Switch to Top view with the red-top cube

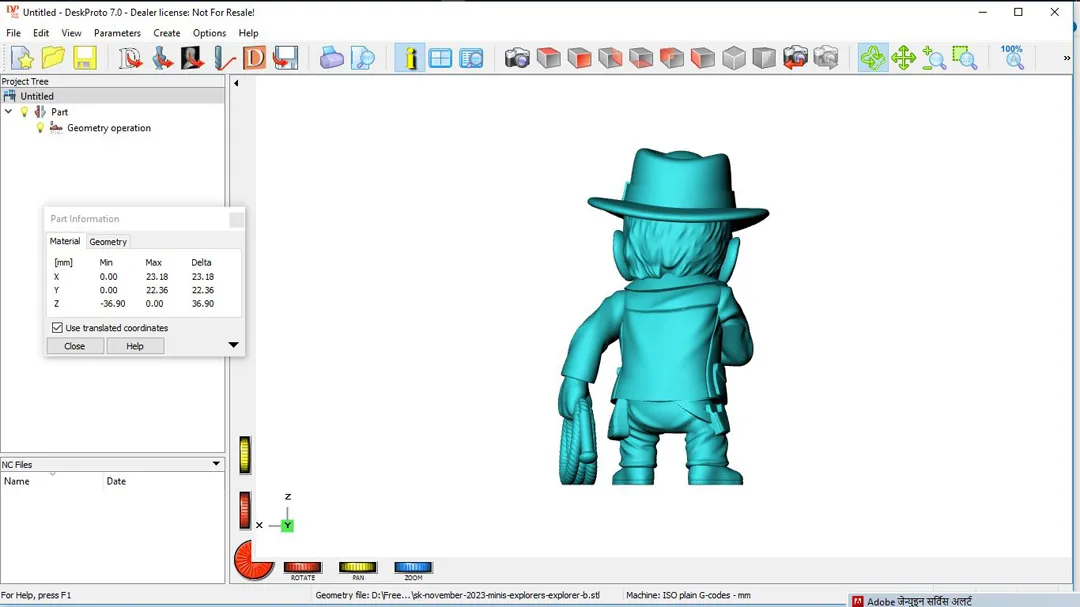(x=549, y=58)
